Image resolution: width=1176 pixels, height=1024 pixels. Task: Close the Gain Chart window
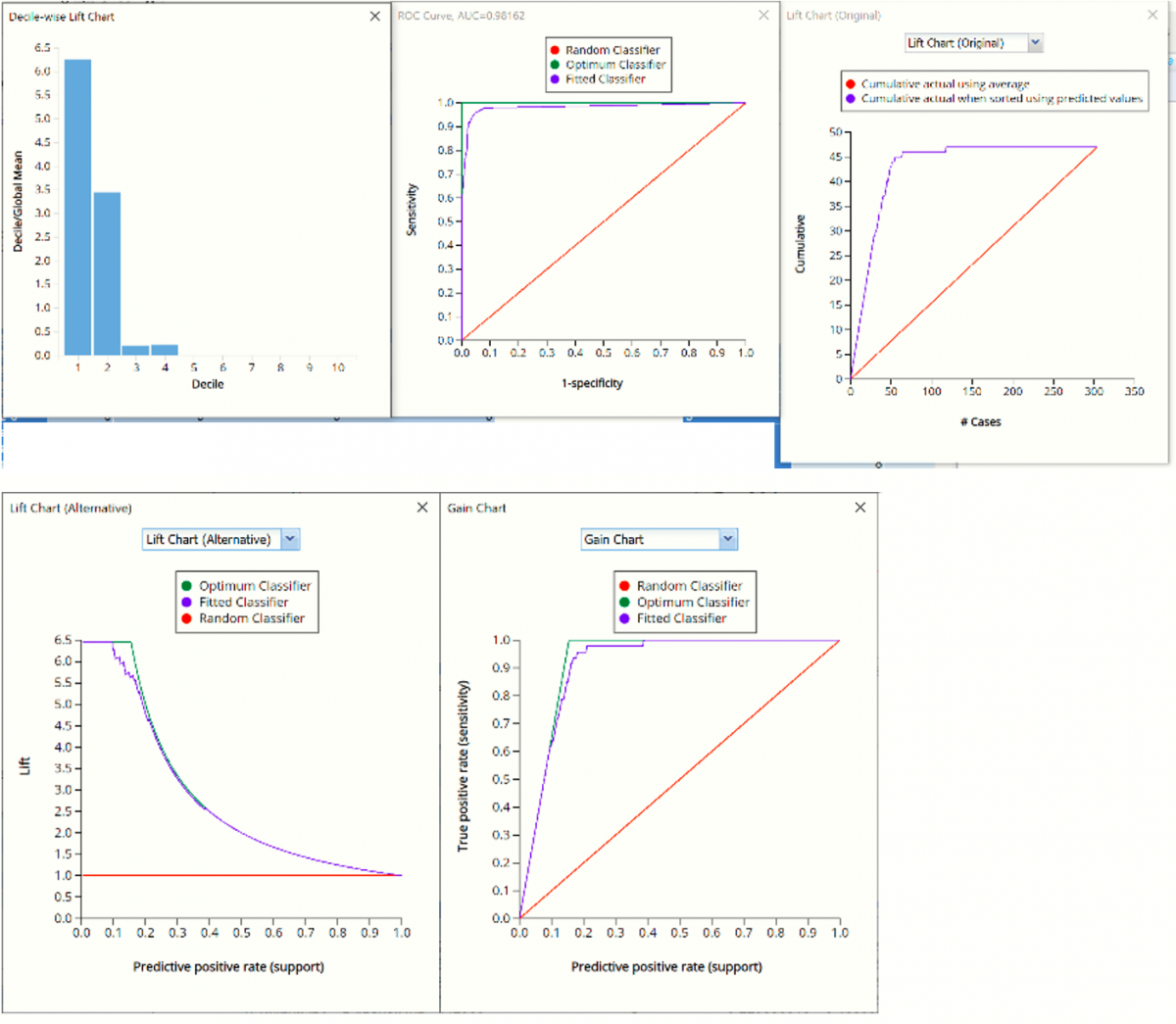click(859, 508)
